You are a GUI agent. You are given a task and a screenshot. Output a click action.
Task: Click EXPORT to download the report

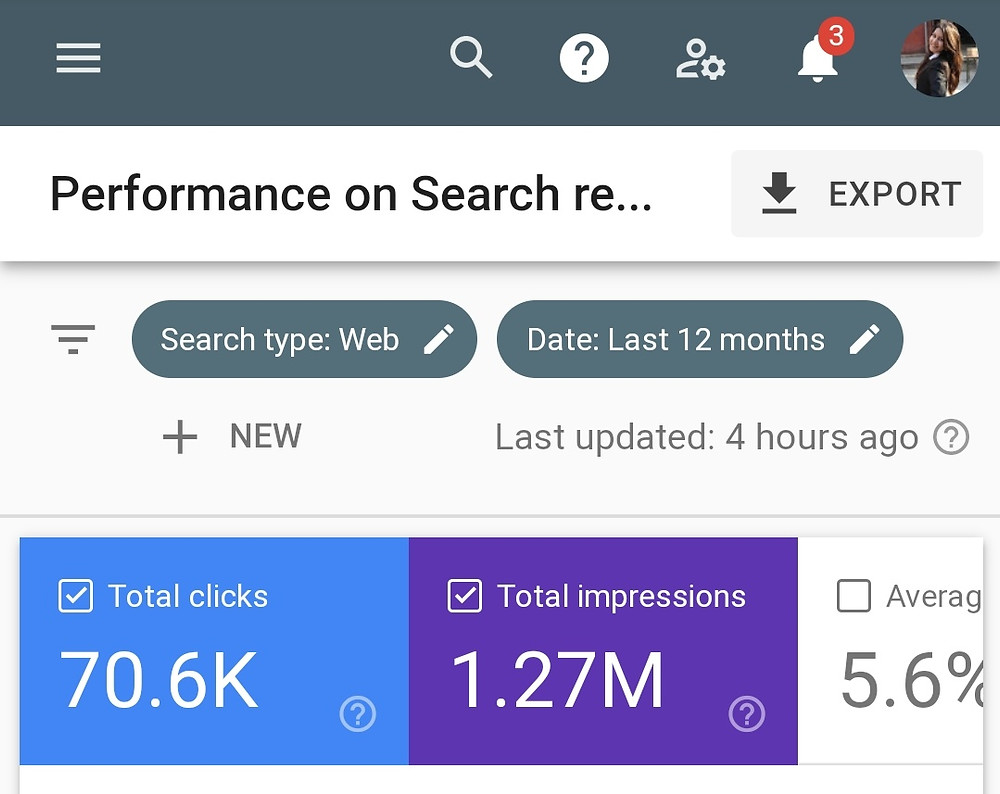[893, 193]
